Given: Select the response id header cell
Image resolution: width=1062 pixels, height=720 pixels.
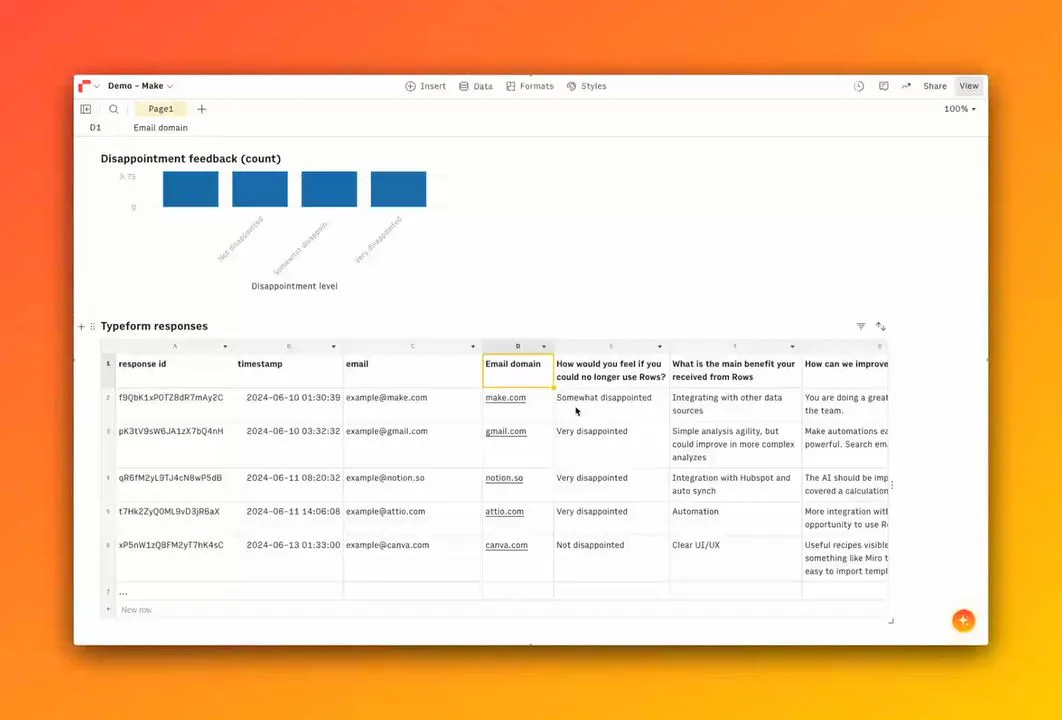Looking at the screenshot, I should [174, 370].
